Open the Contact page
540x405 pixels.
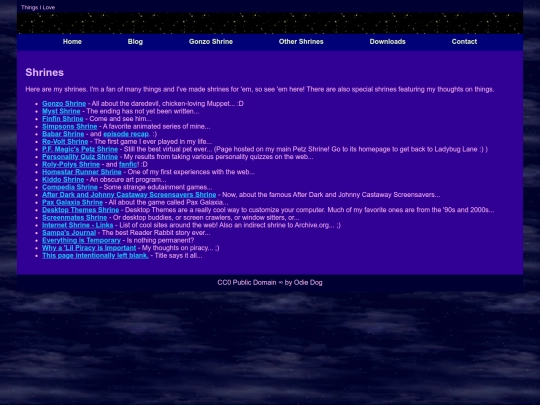464,42
